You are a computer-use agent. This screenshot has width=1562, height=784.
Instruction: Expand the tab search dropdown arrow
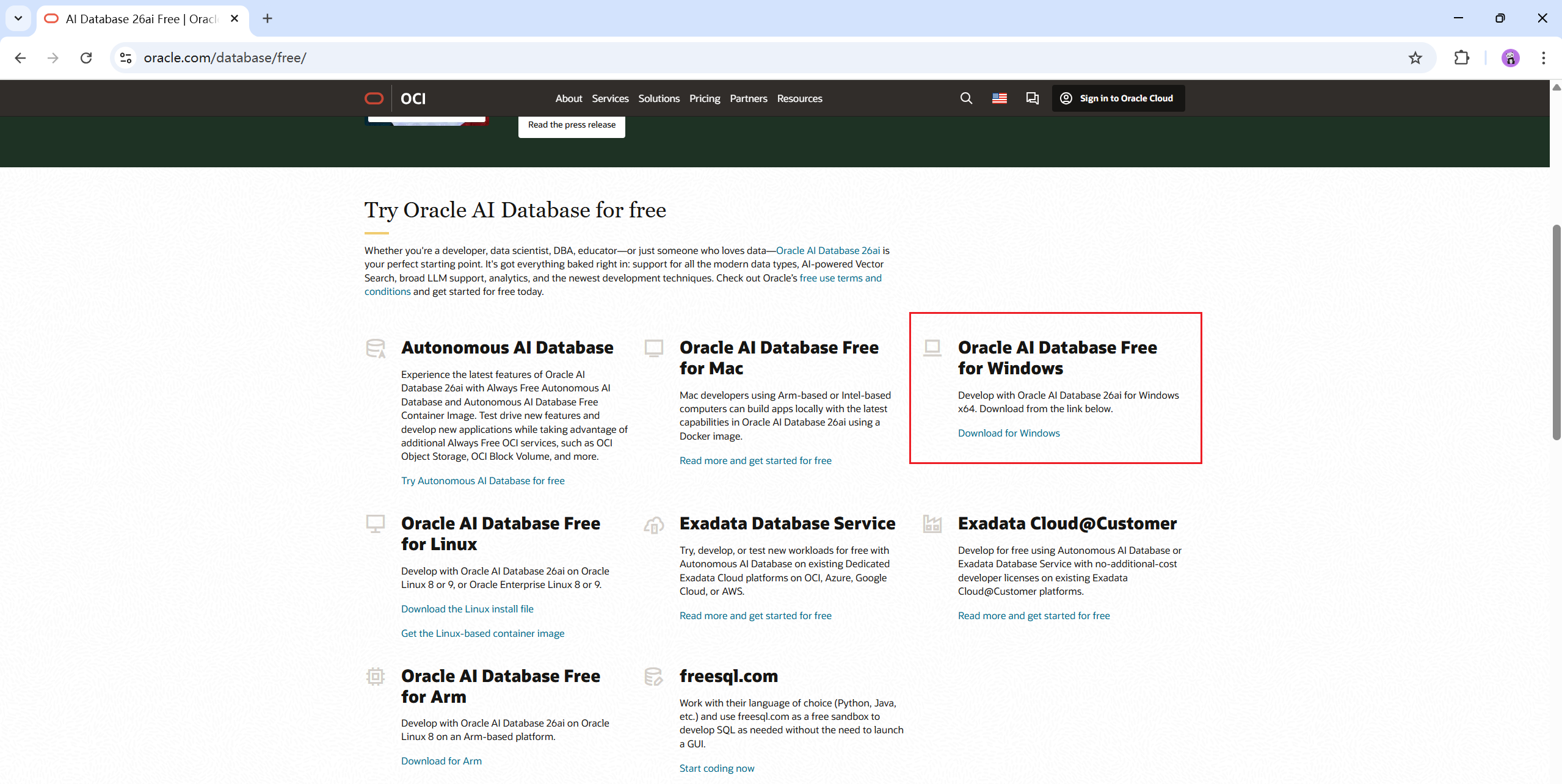coord(18,18)
